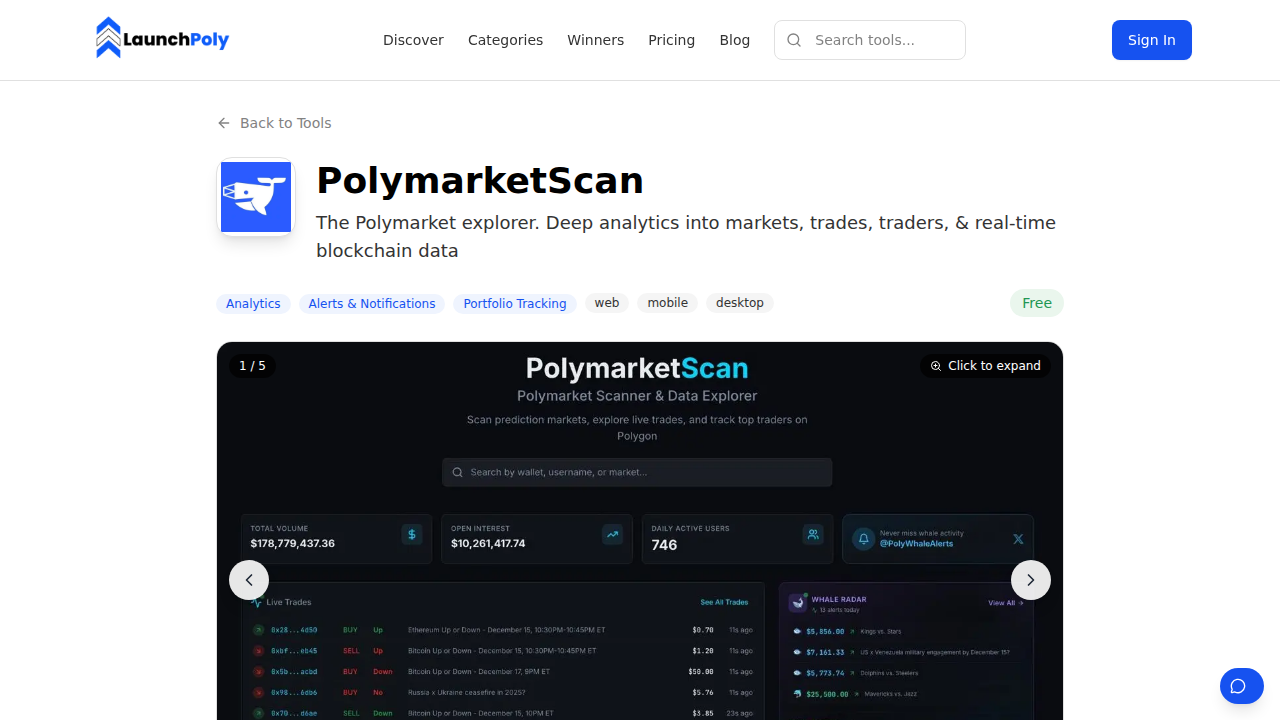
Task: Click the users icon on Daily Active Users card
Action: (812, 534)
